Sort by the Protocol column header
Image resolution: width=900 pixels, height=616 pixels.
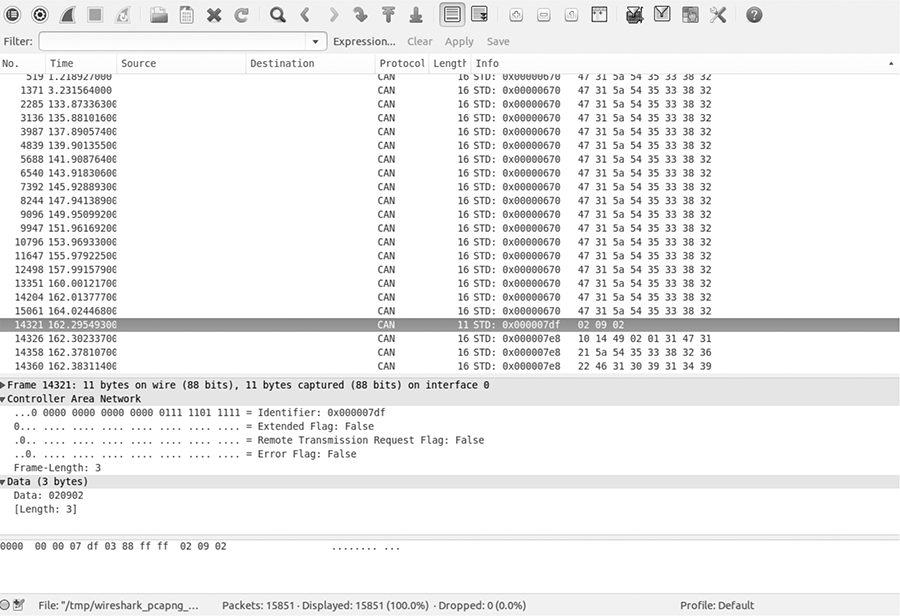(x=401, y=64)
